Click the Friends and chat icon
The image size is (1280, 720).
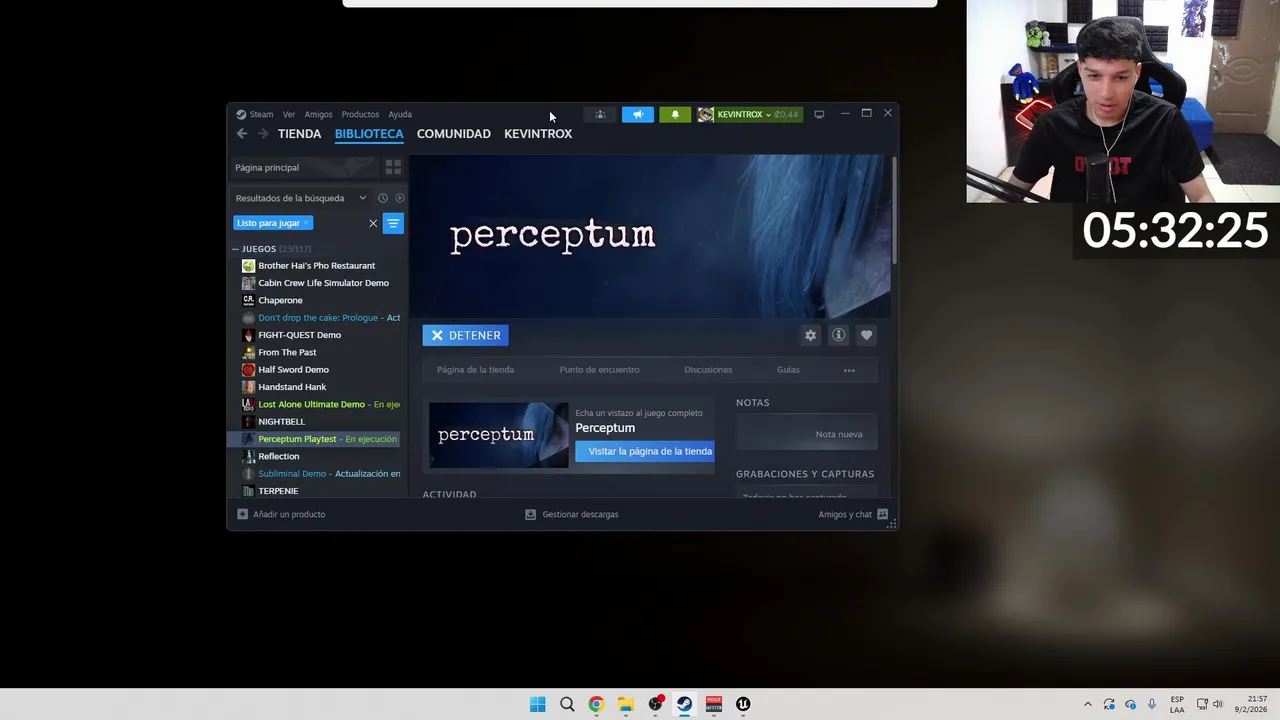coord(882,514)
